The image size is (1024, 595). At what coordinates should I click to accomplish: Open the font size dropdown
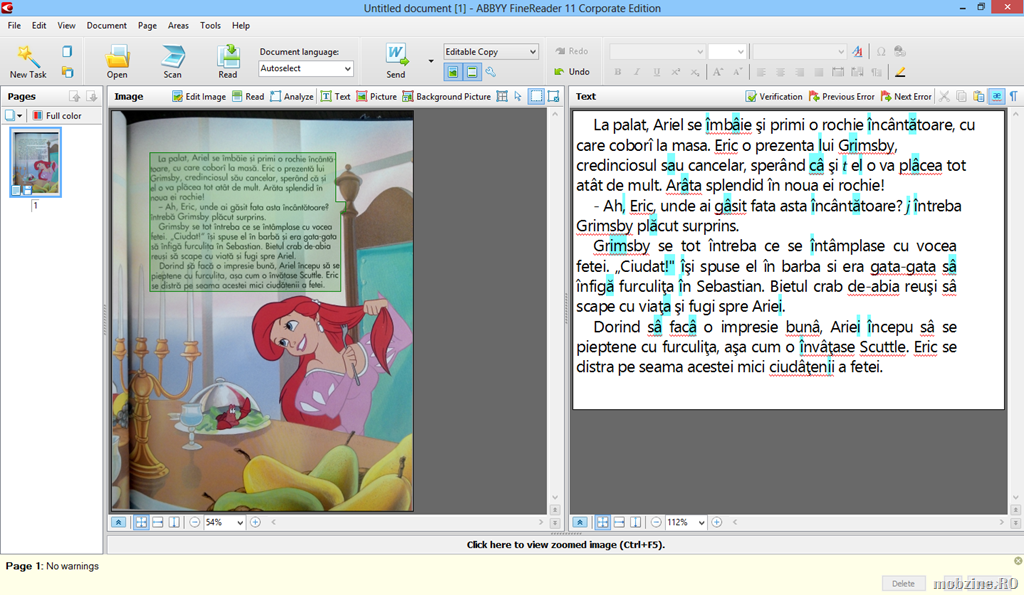[x=728, y=52]
